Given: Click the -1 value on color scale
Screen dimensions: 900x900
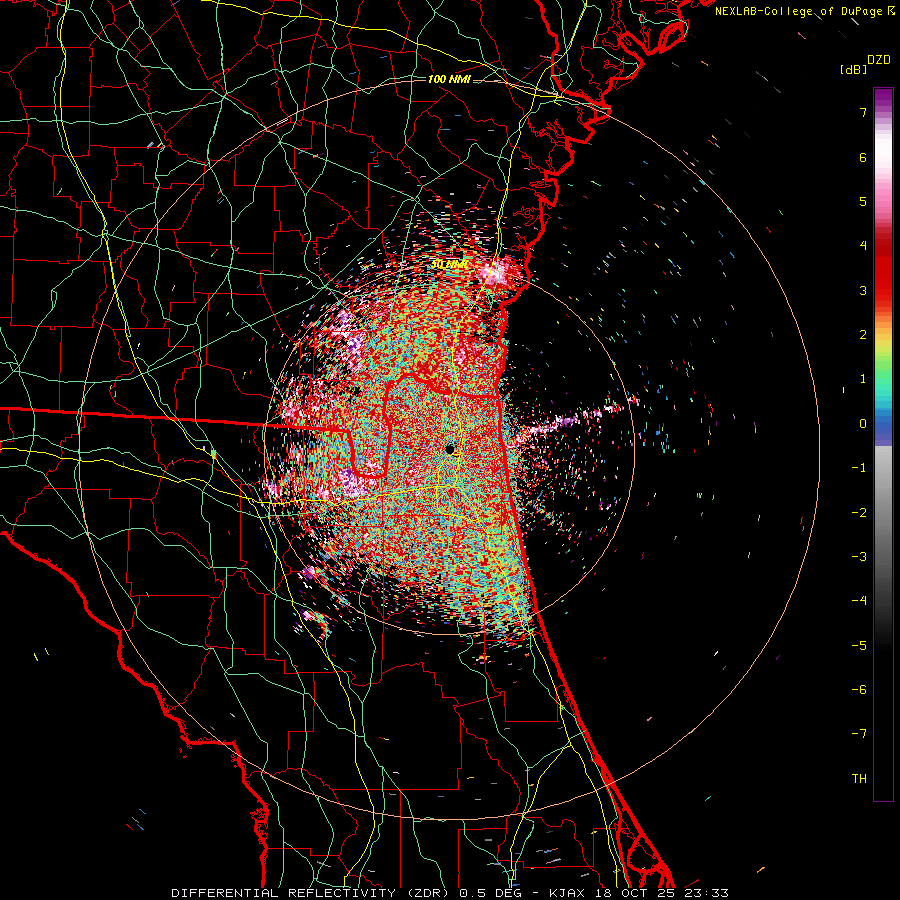Looking at the screenshot, I should point(859,468).
